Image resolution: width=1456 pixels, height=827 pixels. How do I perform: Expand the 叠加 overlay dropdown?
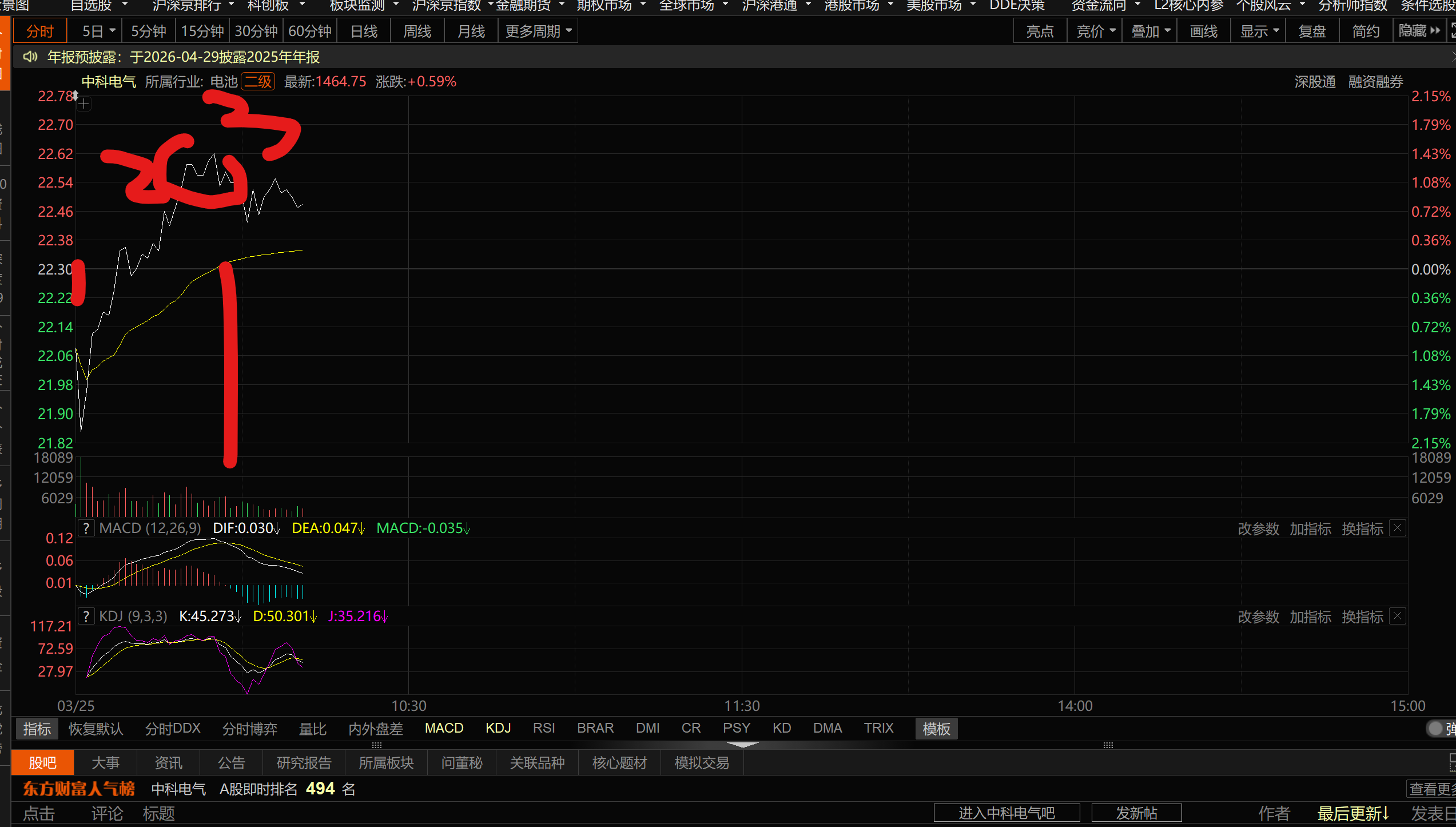pos(1150,31)
